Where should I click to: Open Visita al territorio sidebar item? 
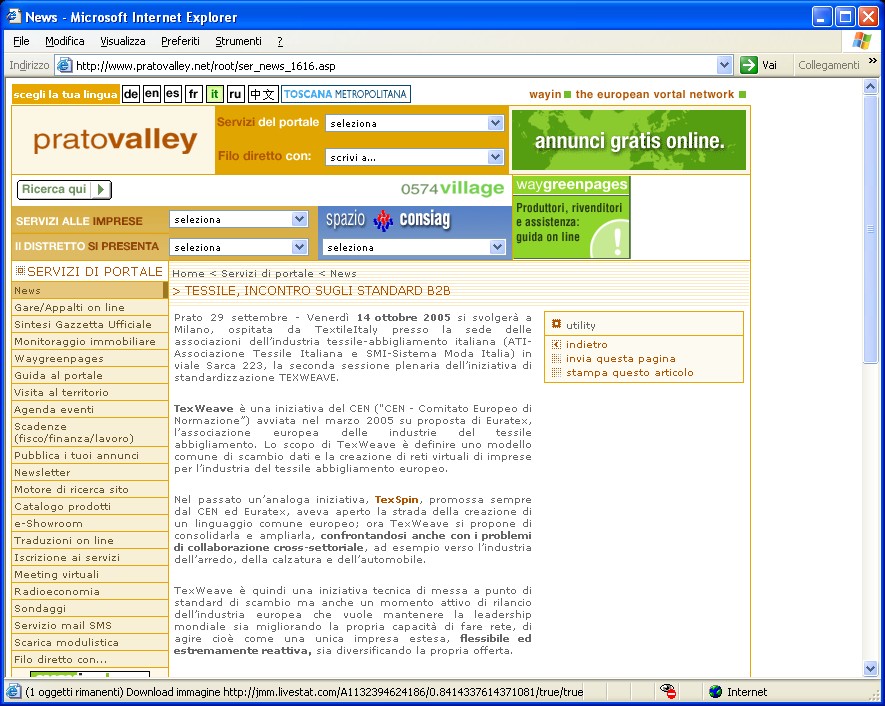point(89,392)
